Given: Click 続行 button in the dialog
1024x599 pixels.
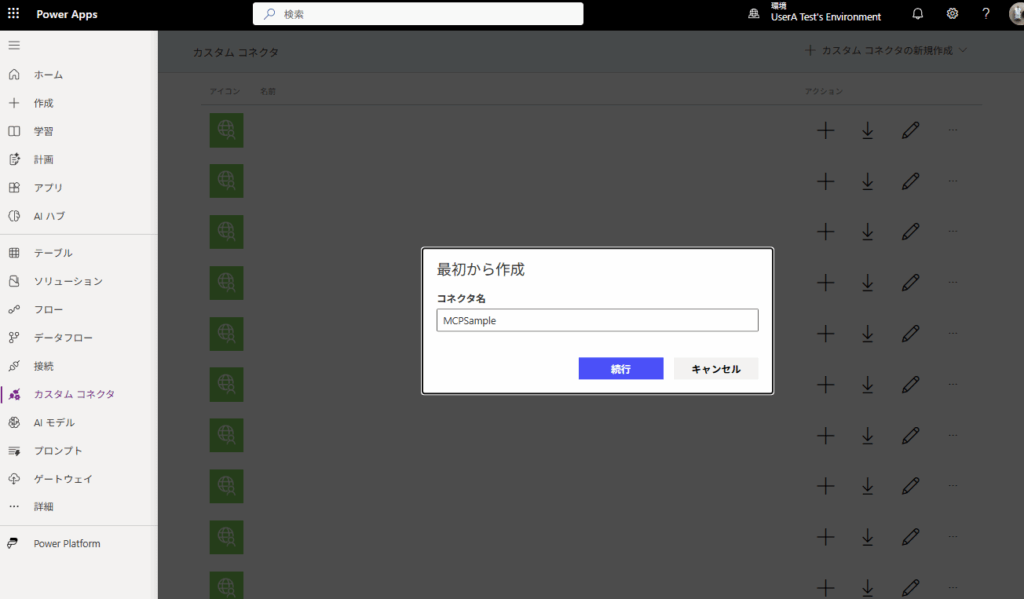Looking at the screenshot, I should pos(620,368).
